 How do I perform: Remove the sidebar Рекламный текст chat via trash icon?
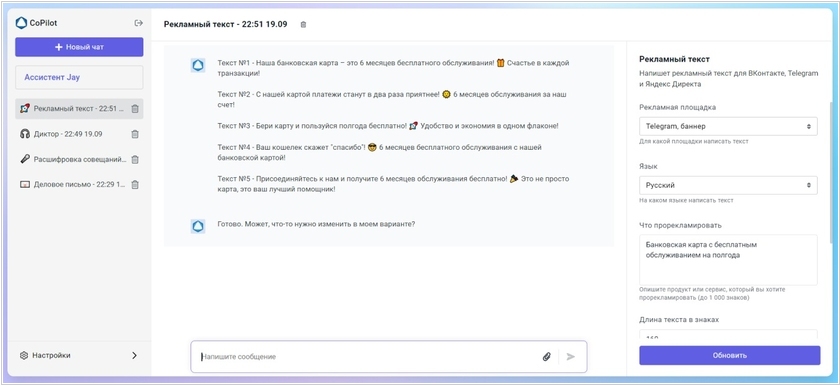(135, 109)
